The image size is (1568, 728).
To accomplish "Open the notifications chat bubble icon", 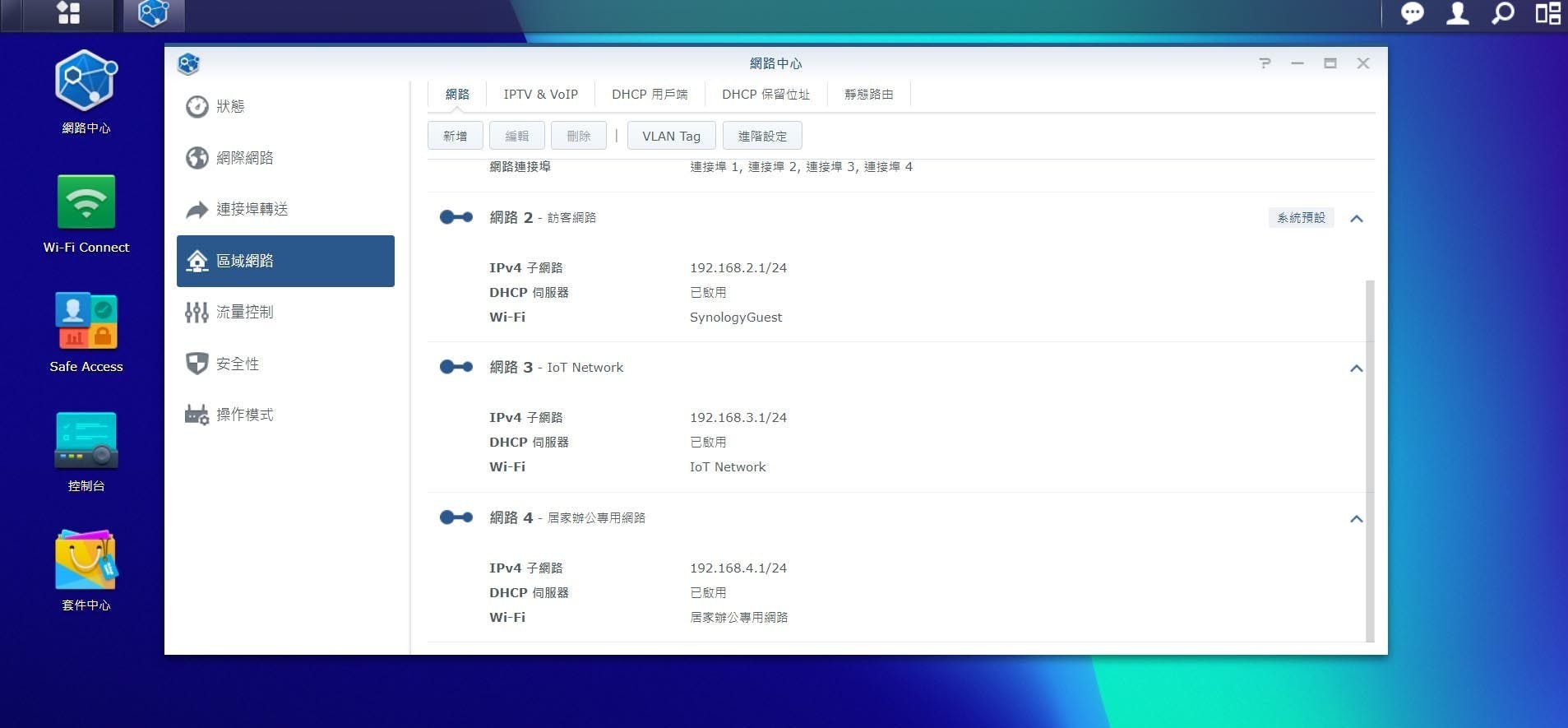I will tap(1412, 13).
